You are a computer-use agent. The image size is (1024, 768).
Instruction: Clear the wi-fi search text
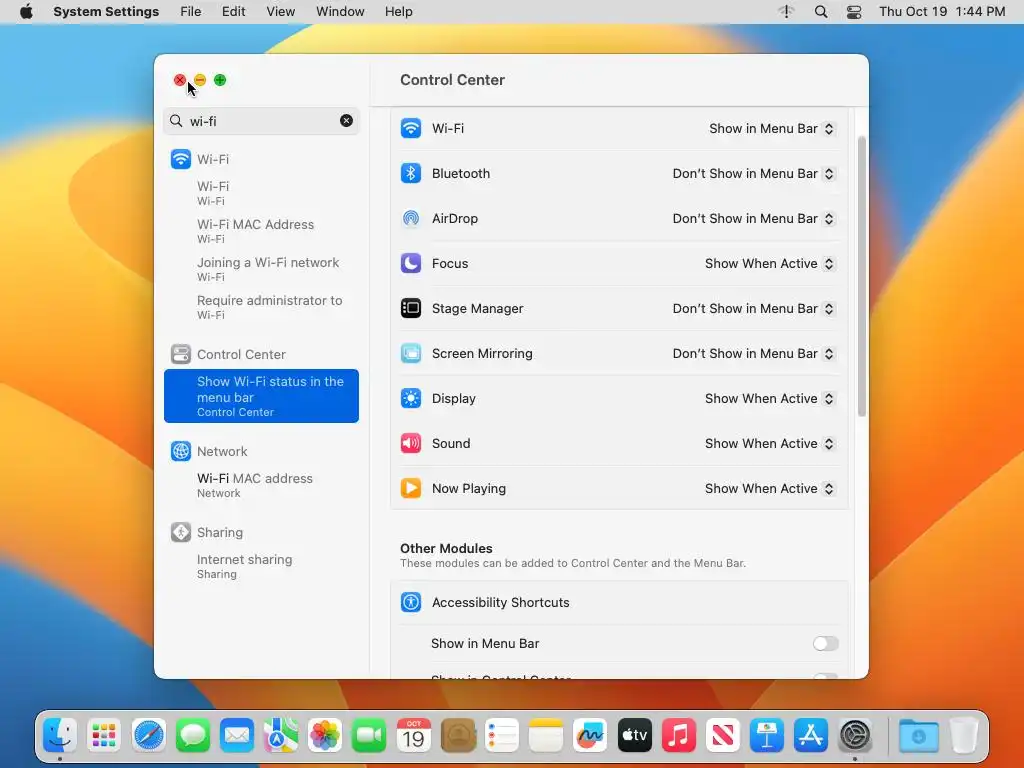coord(346,121)
